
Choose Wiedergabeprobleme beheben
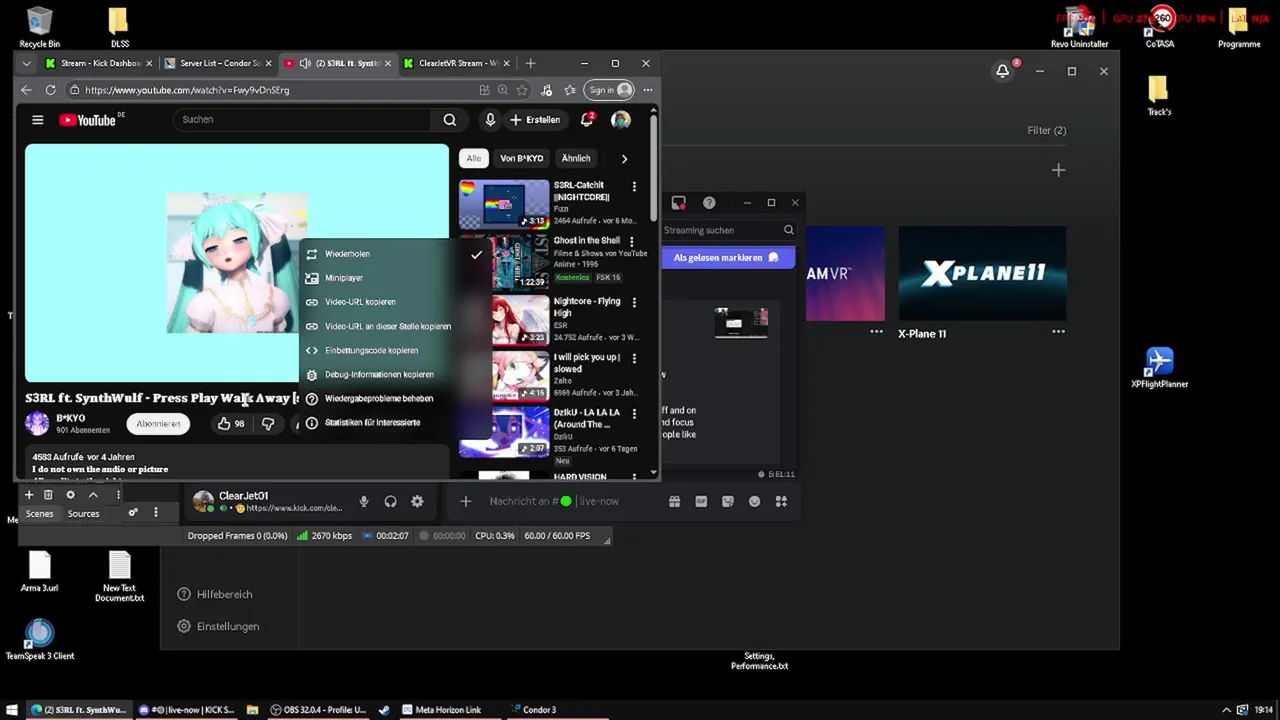coord(380,398)
